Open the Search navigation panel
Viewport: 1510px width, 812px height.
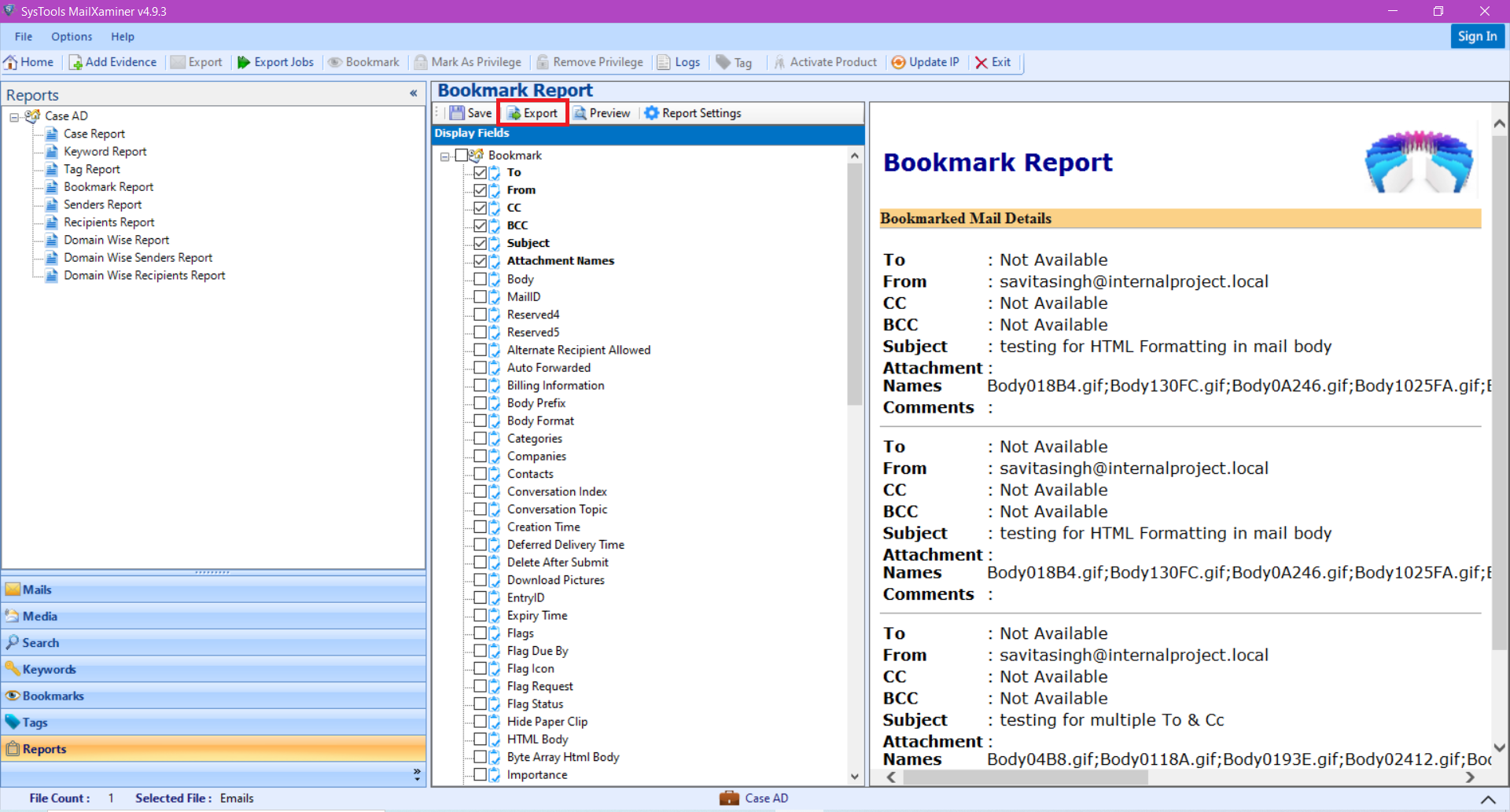click(214, 643)
